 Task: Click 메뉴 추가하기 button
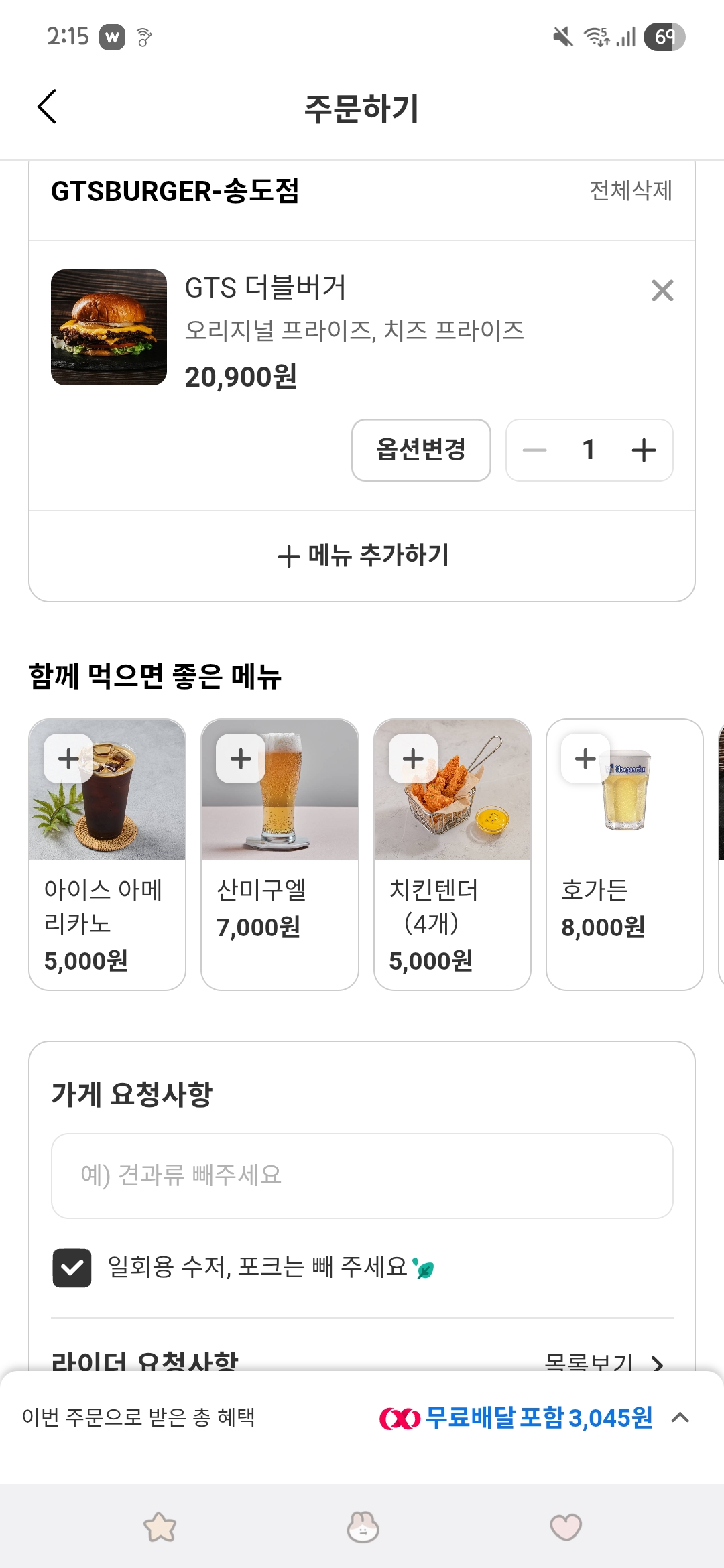coord(362,556)
